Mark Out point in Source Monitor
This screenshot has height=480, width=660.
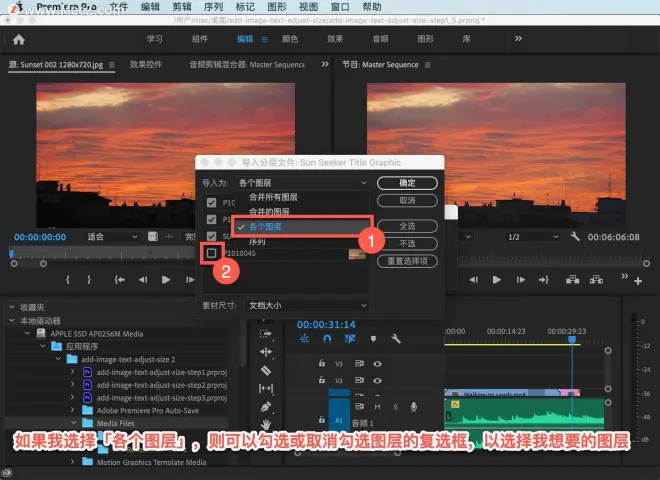point(89,280)
